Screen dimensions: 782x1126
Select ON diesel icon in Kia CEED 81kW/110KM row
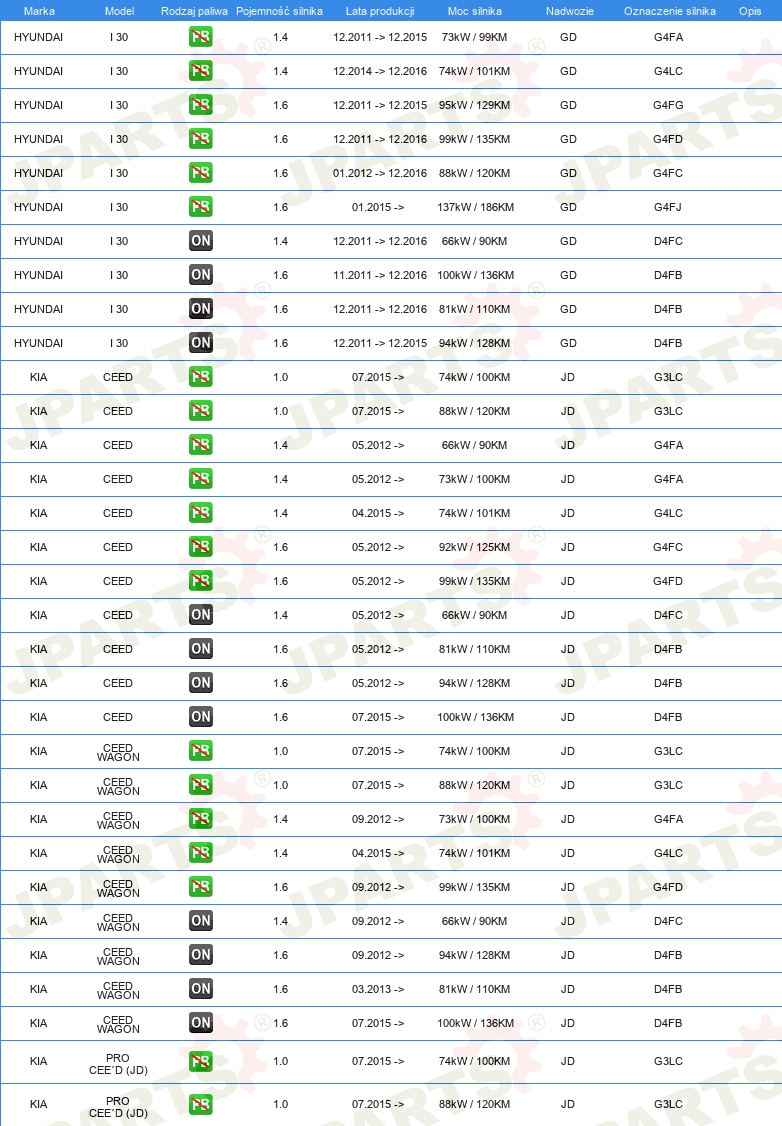200,648
